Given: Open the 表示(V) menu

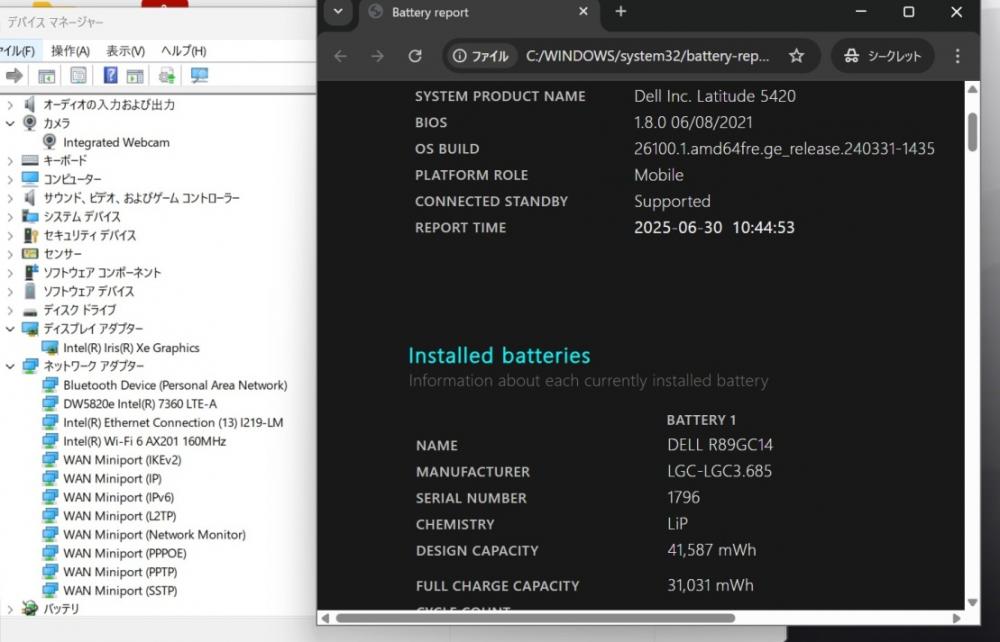Looking at the screenshot, I should [125, 51].
